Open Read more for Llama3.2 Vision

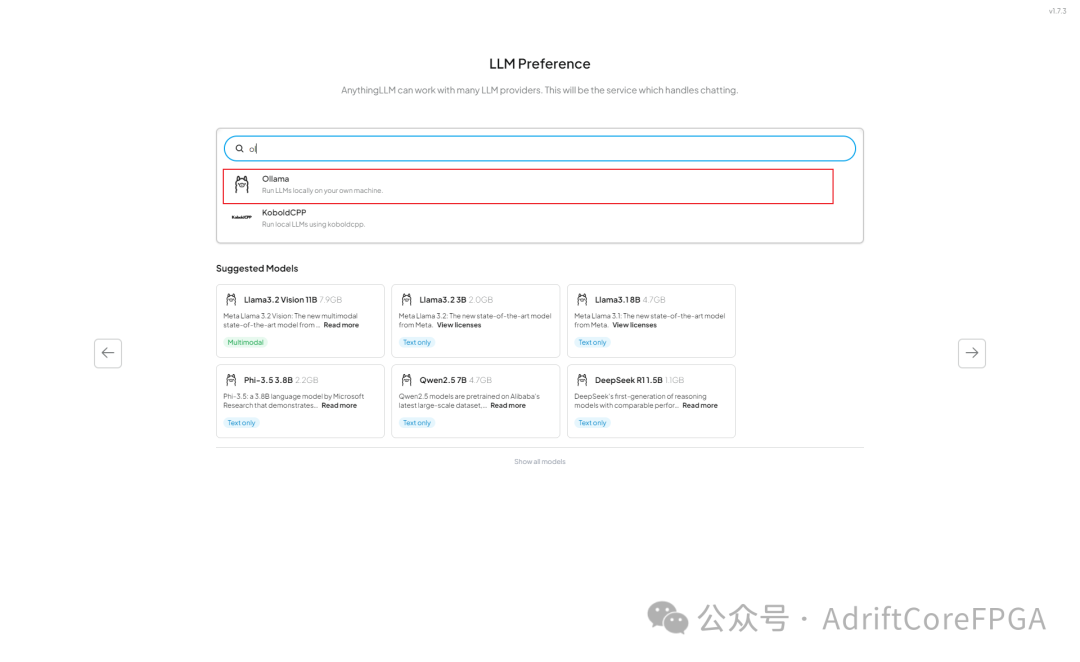341,325
